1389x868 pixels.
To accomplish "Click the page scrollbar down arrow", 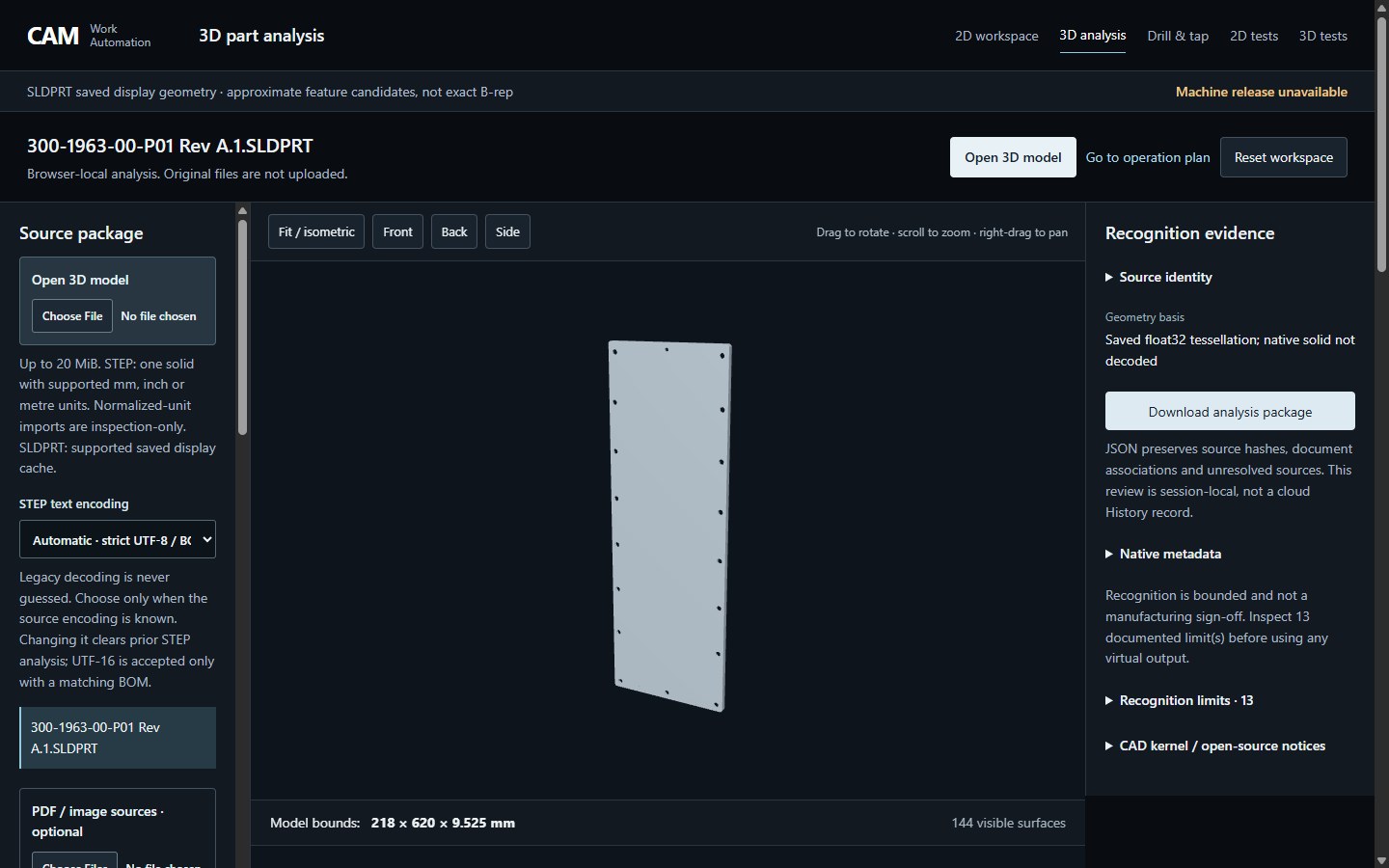I will [1381, 860].
